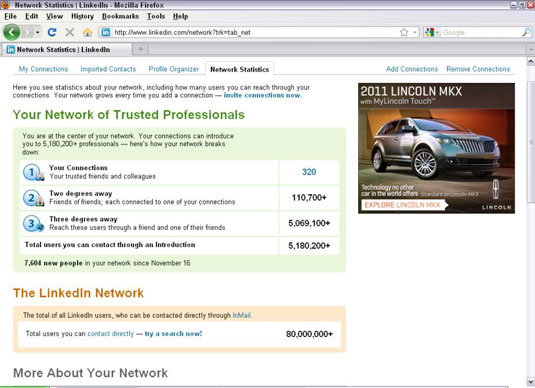
Task: Click Your Network of Trusted Professionals heading
Action: point(129,115)
